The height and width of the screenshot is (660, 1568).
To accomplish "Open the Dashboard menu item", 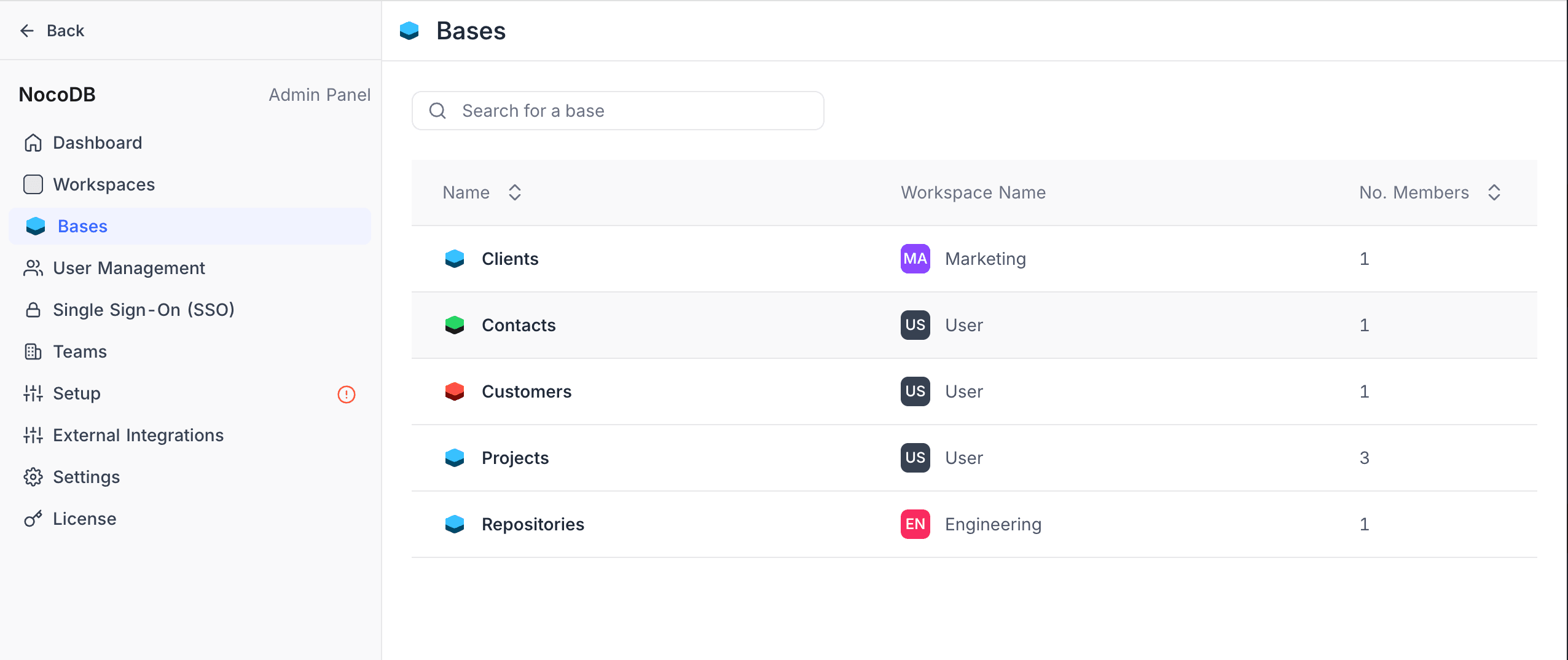I will 98,143.
